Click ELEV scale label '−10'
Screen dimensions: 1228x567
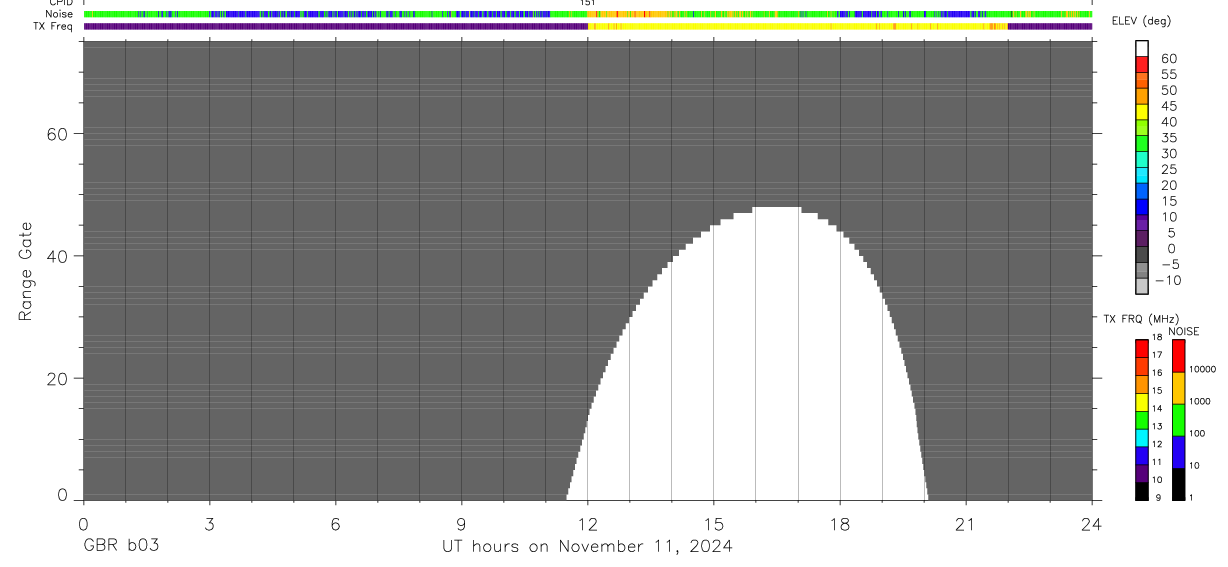(1168, 280)
